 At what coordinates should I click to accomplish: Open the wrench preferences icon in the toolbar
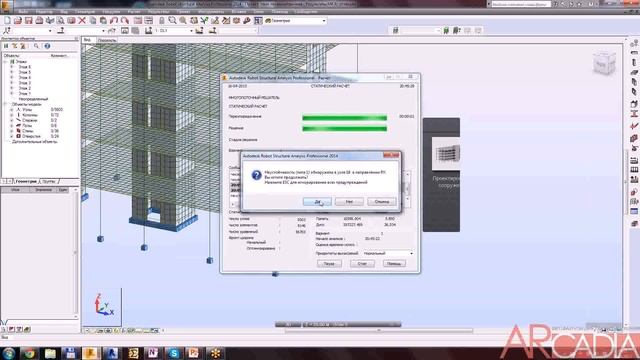click(x=247, y=20)
